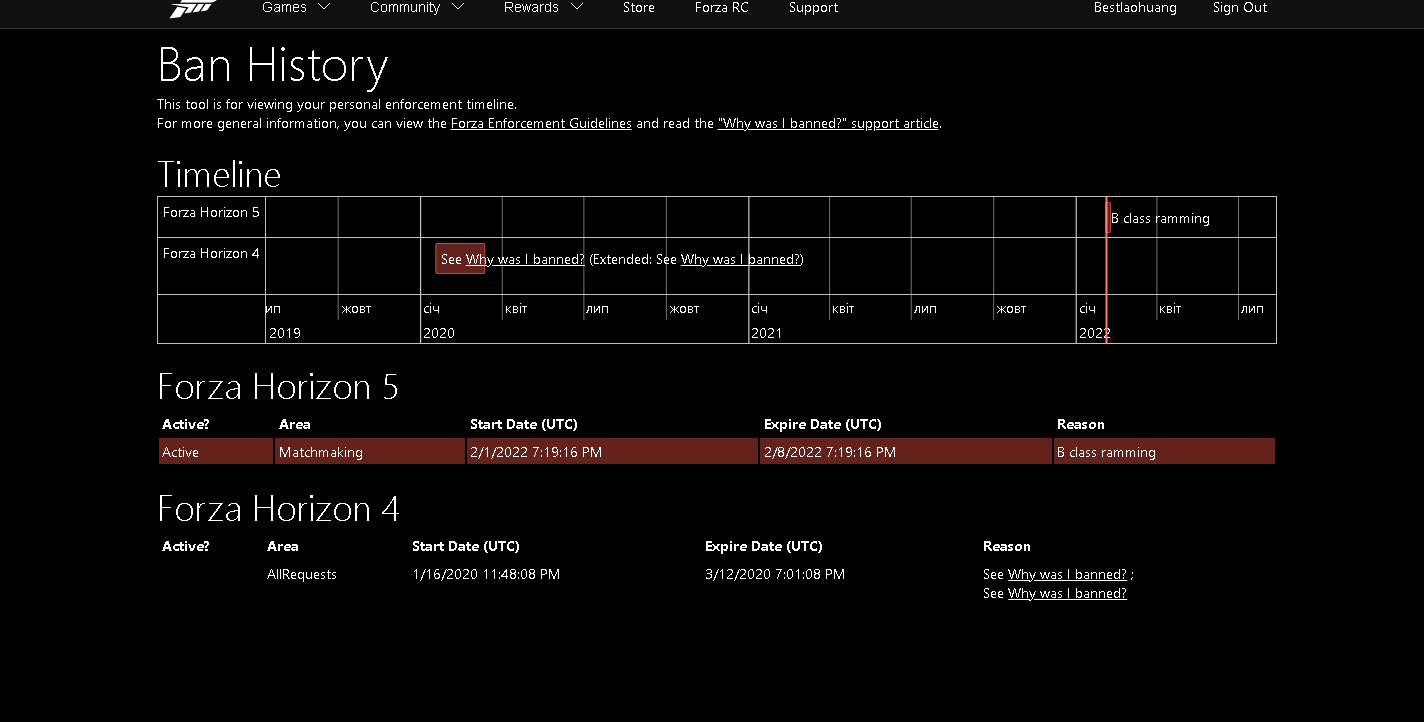The height and width of the screenshot is (722, 1424).
Task: Open the extended "Why was I banned?" timeline link
Action: tap(741, 260)
